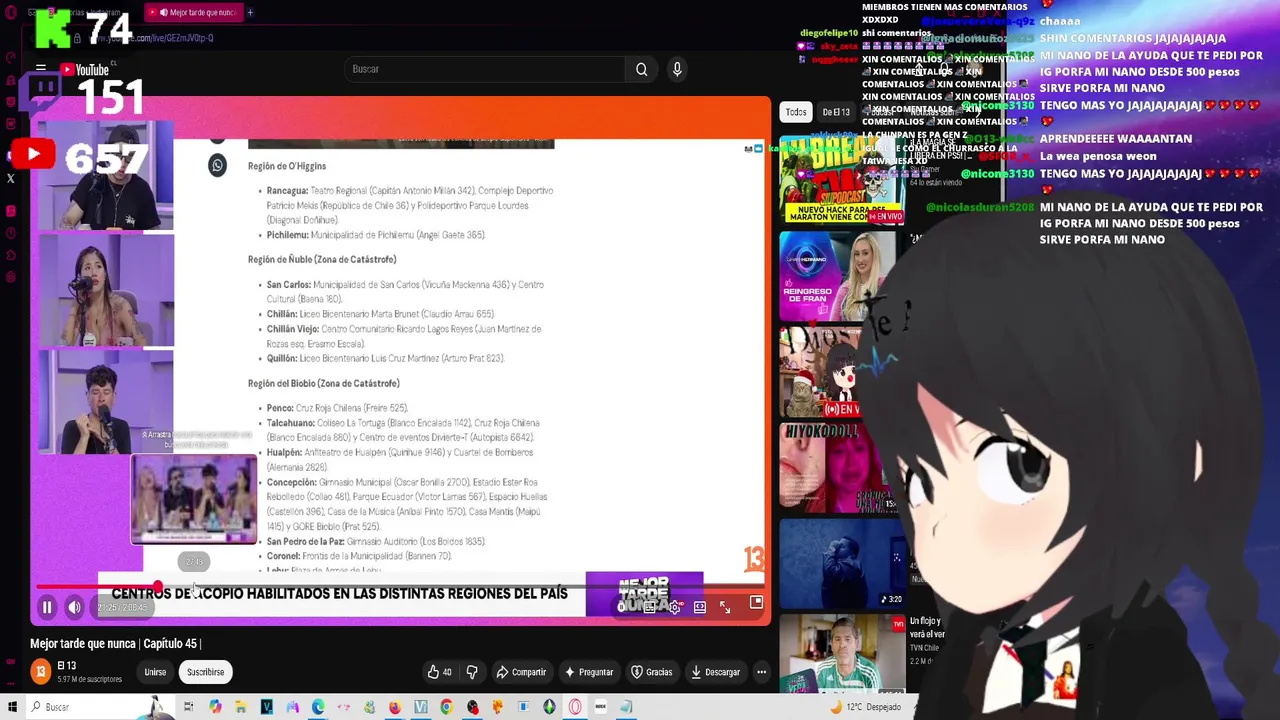The width and height of the screenshot is (1280, 720).
Task: Switch to theater mode in player
Action: (x=700, y=607)
